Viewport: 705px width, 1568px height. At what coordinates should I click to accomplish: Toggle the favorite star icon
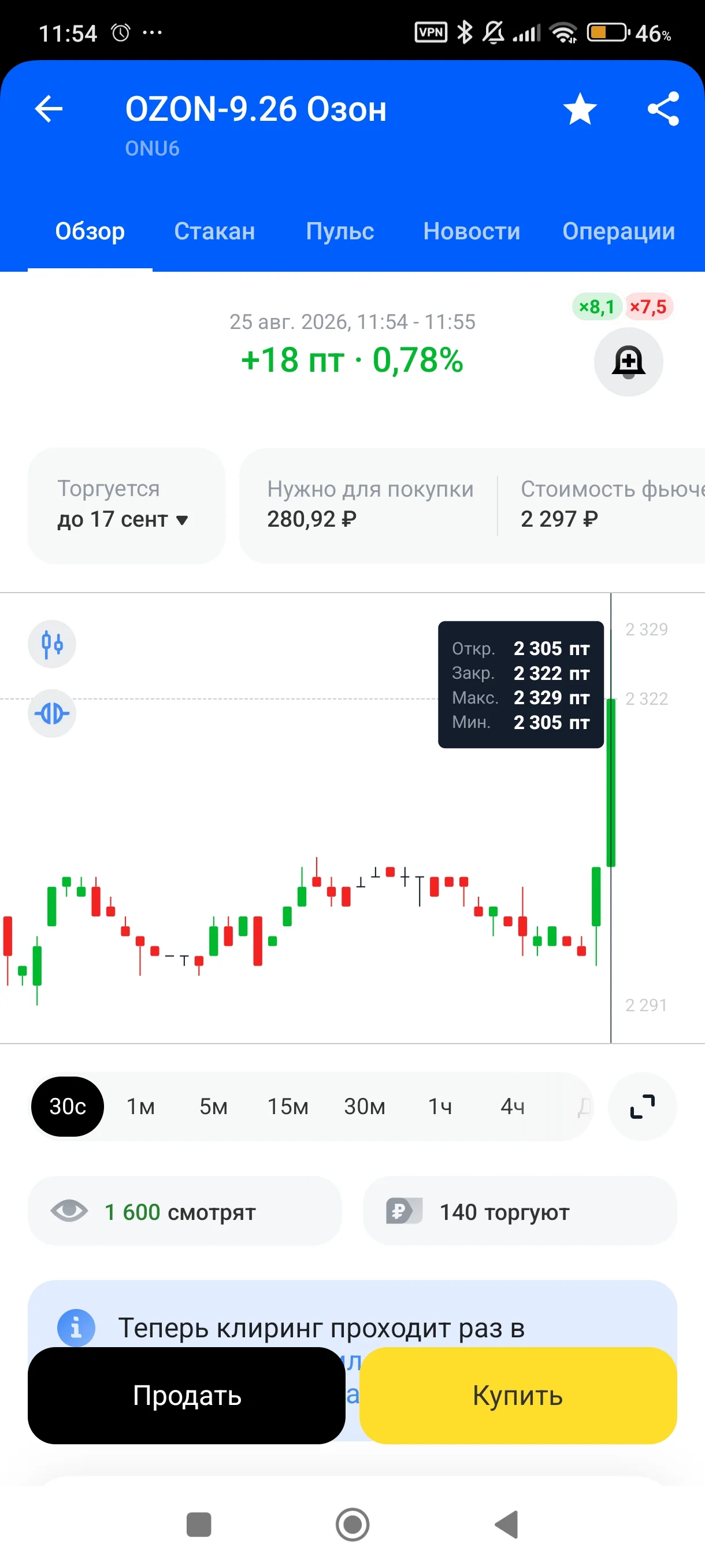(x=580, y=110)
